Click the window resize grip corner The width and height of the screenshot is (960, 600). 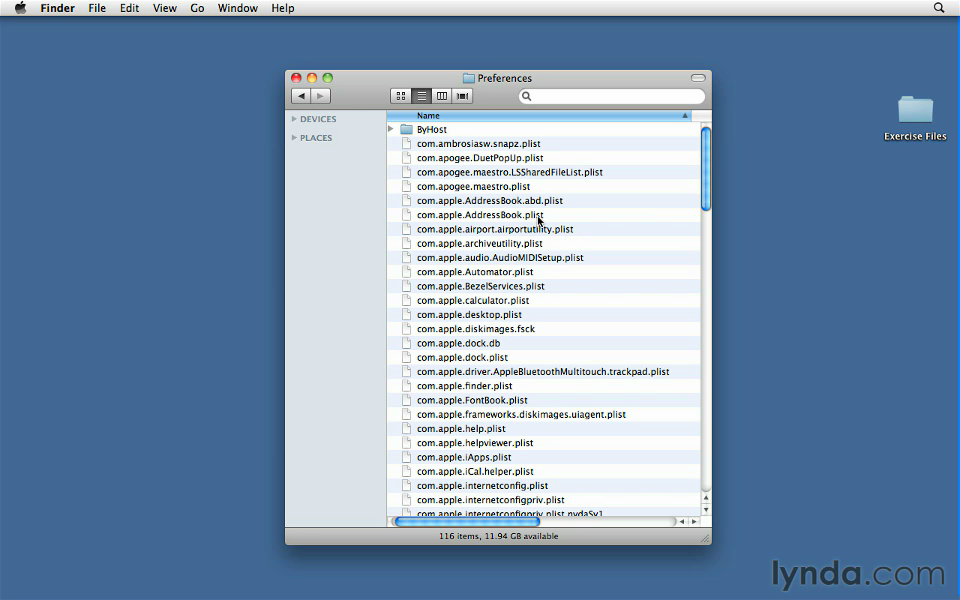[x=705, y=538]
